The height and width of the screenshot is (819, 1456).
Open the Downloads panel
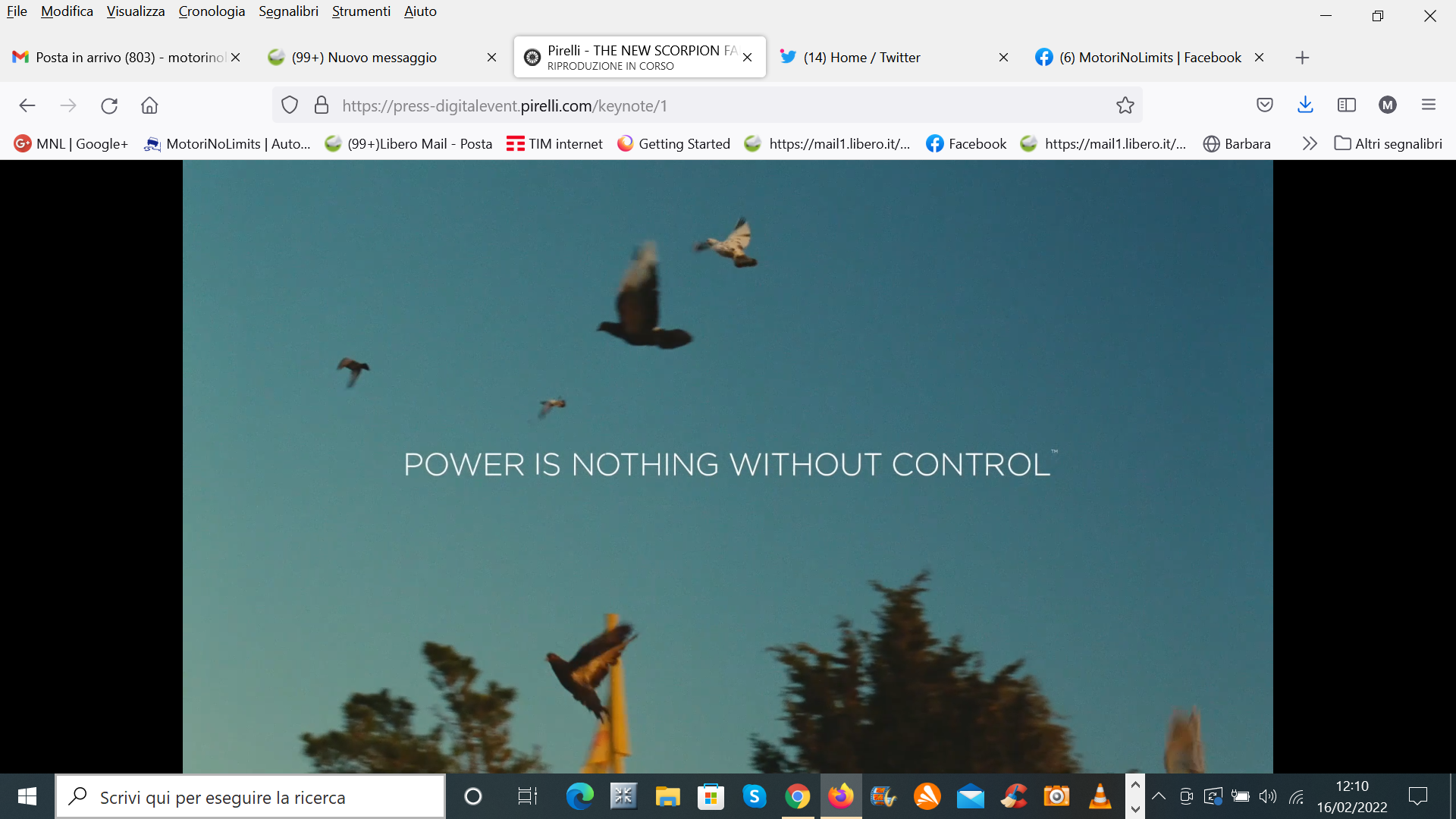pos(1305,105)
